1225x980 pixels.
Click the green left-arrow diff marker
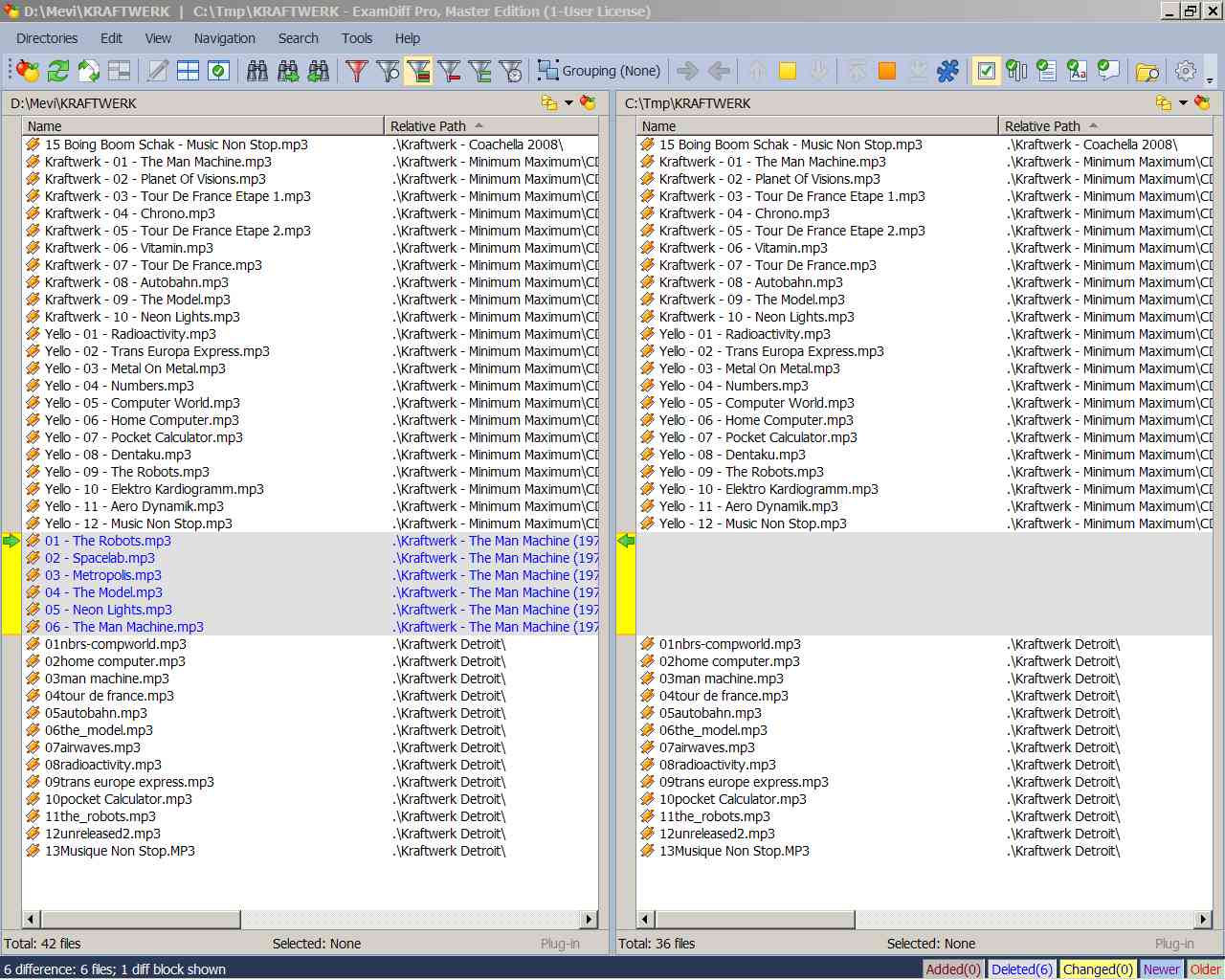[626, 541]
